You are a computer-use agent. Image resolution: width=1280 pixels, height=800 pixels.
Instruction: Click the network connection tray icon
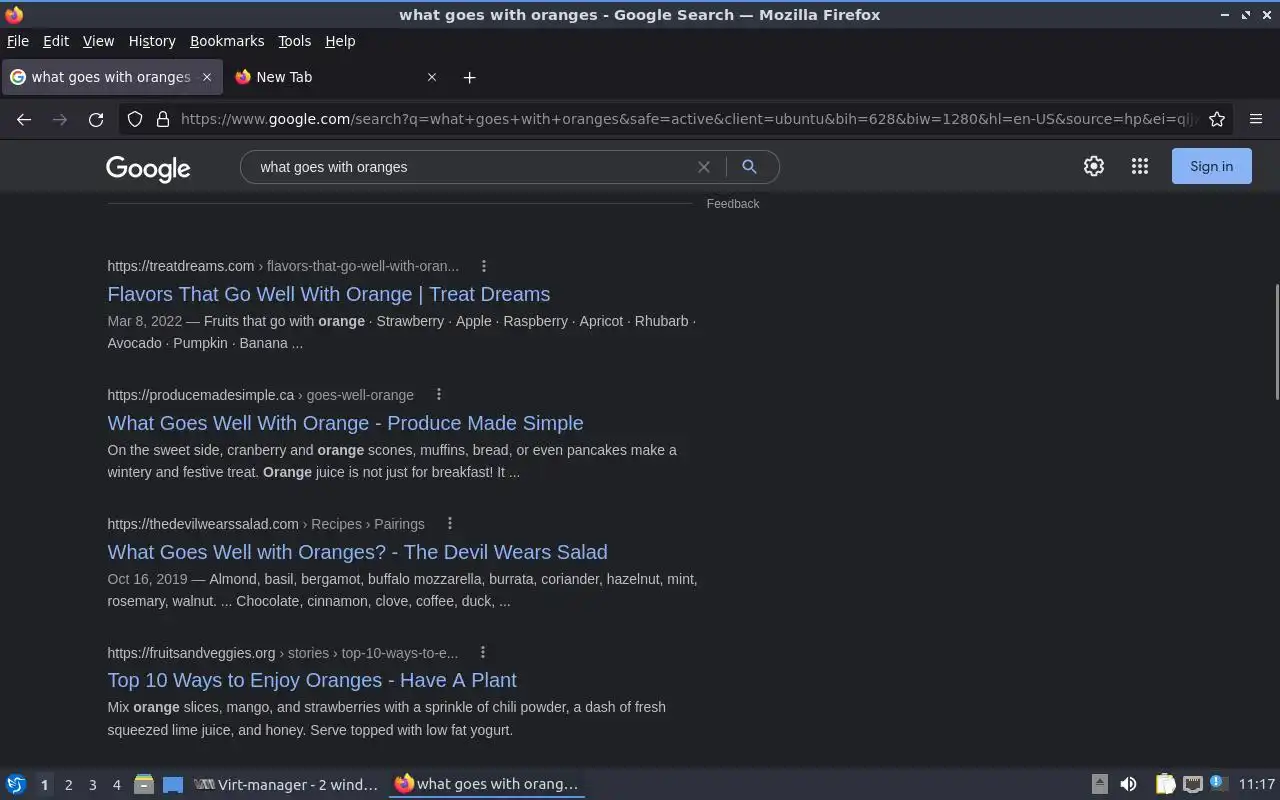coord(1192,784)
